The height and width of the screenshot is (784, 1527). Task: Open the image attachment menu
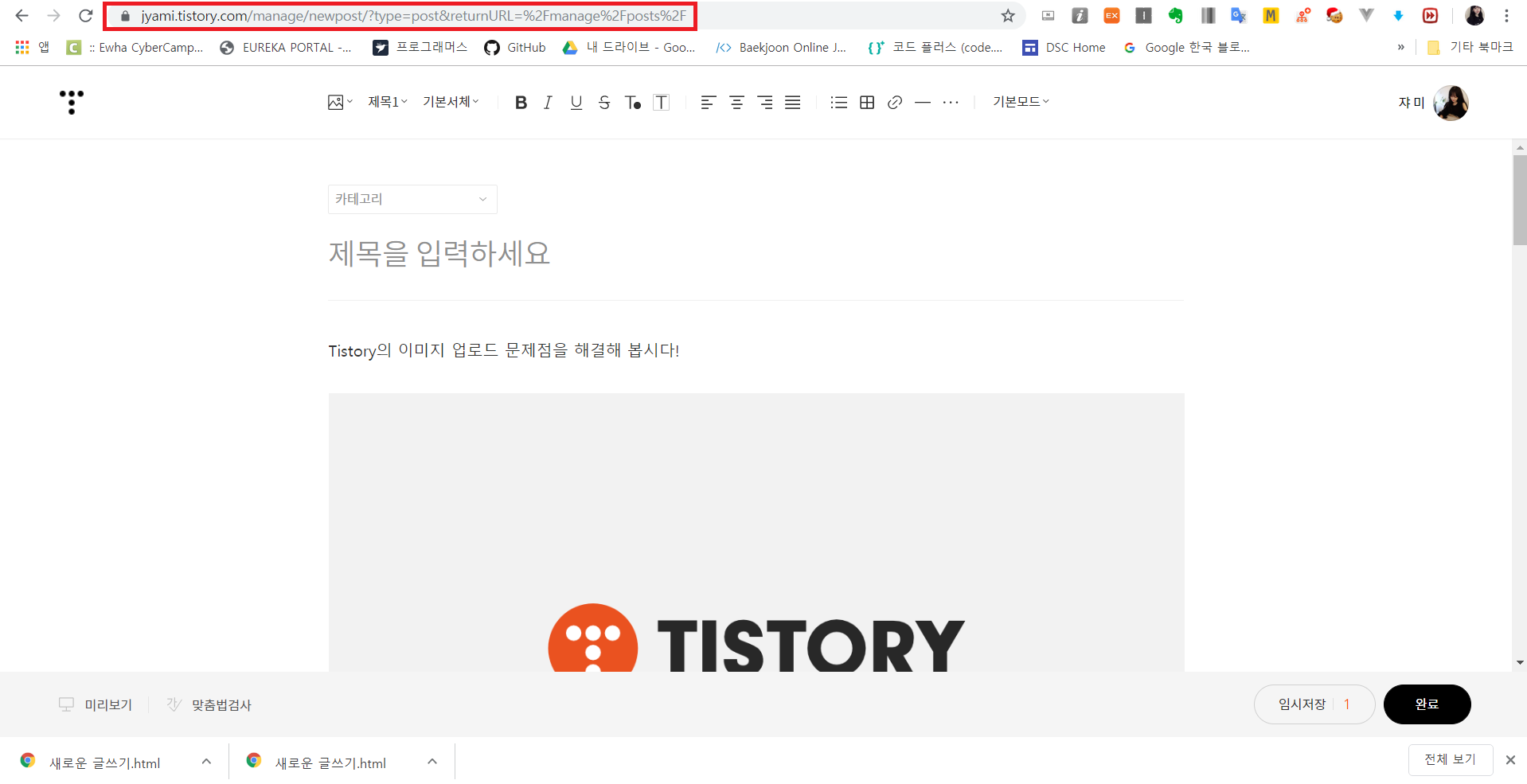pyautogui.click(x=340, y=102)
